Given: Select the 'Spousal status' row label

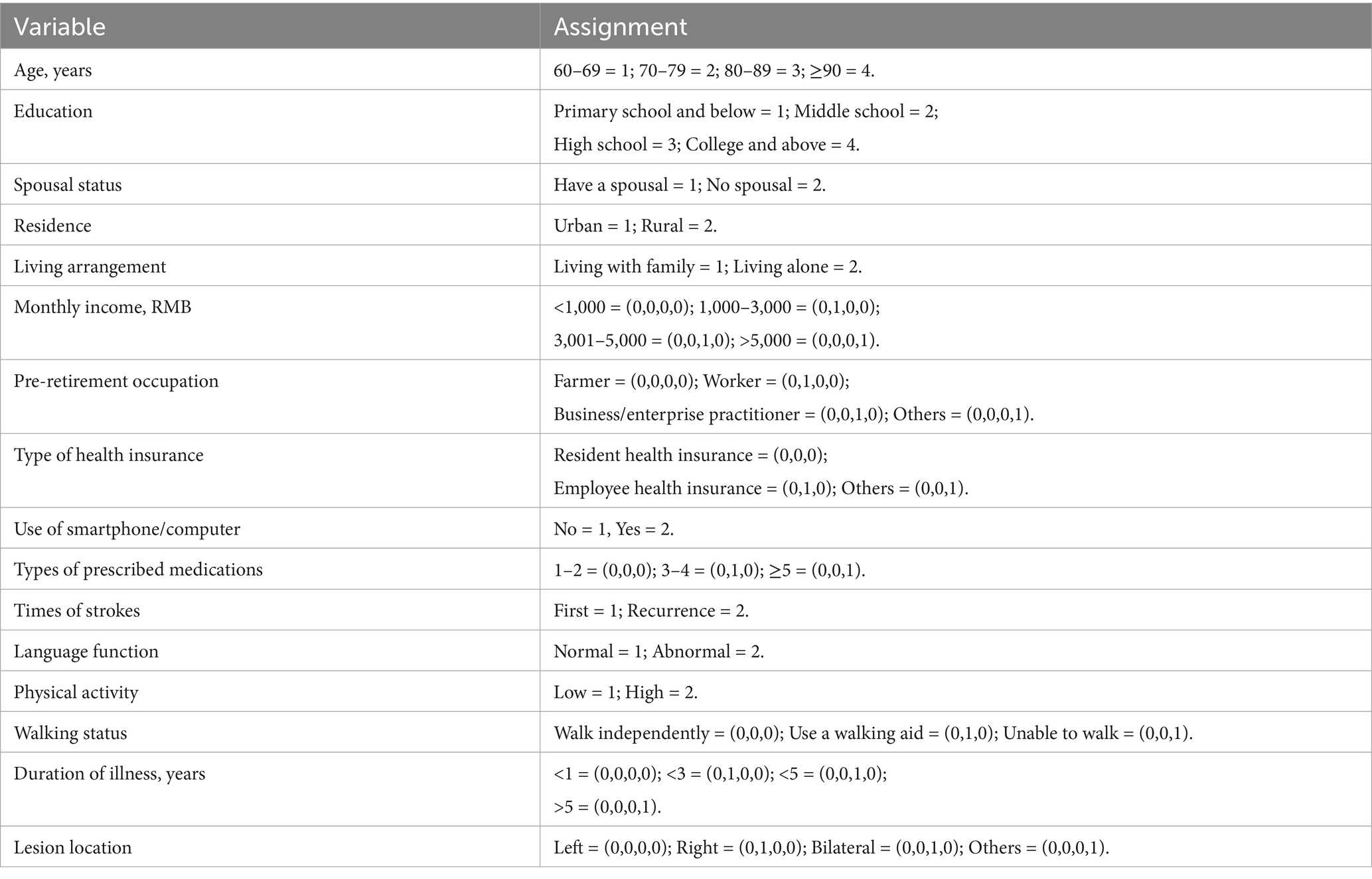Looking at the screenshot, I should tap(68, 184).
